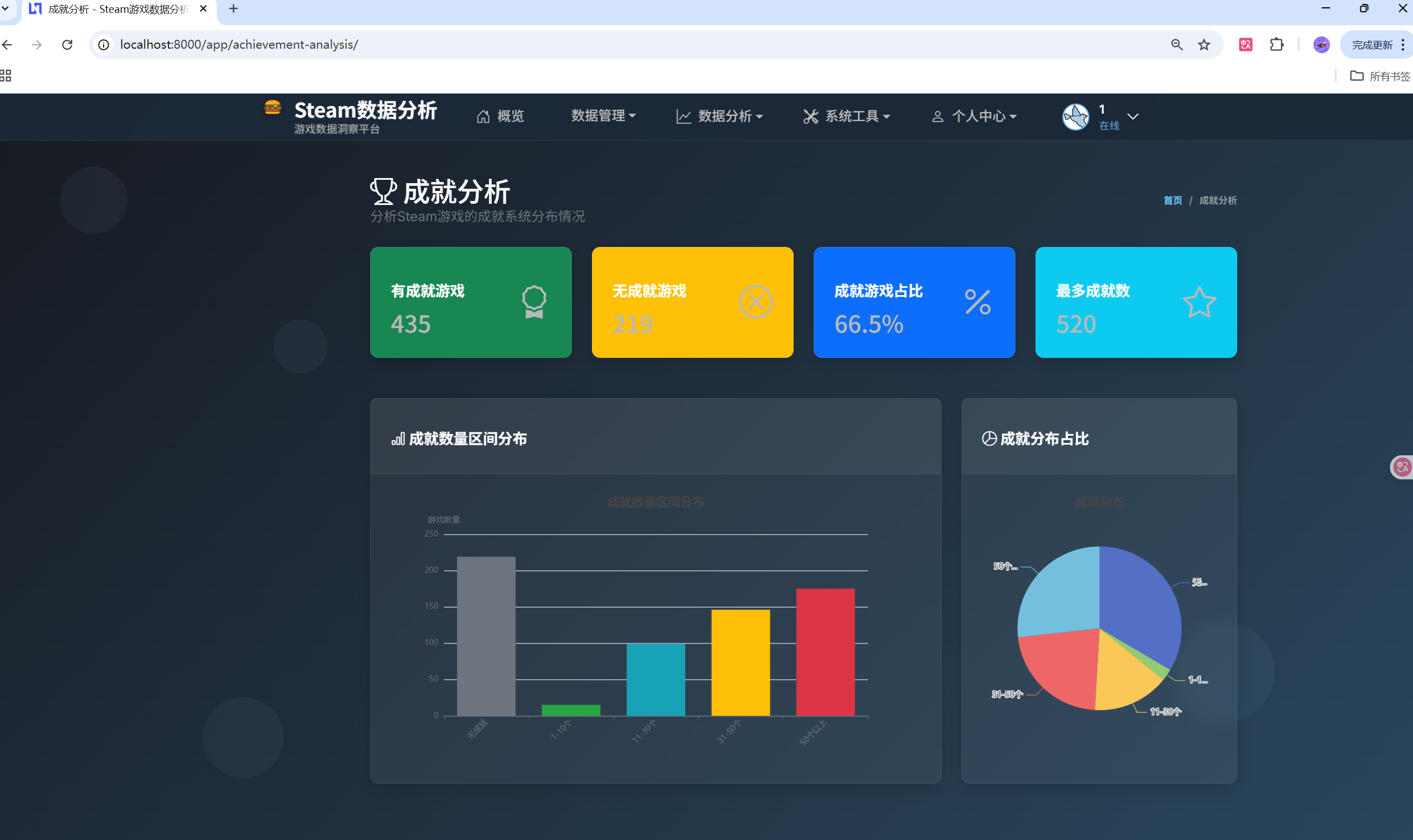The image size is (1413, 840).
Task: Click the 成就分布占比 panel heading
Action: point(1044,438)
